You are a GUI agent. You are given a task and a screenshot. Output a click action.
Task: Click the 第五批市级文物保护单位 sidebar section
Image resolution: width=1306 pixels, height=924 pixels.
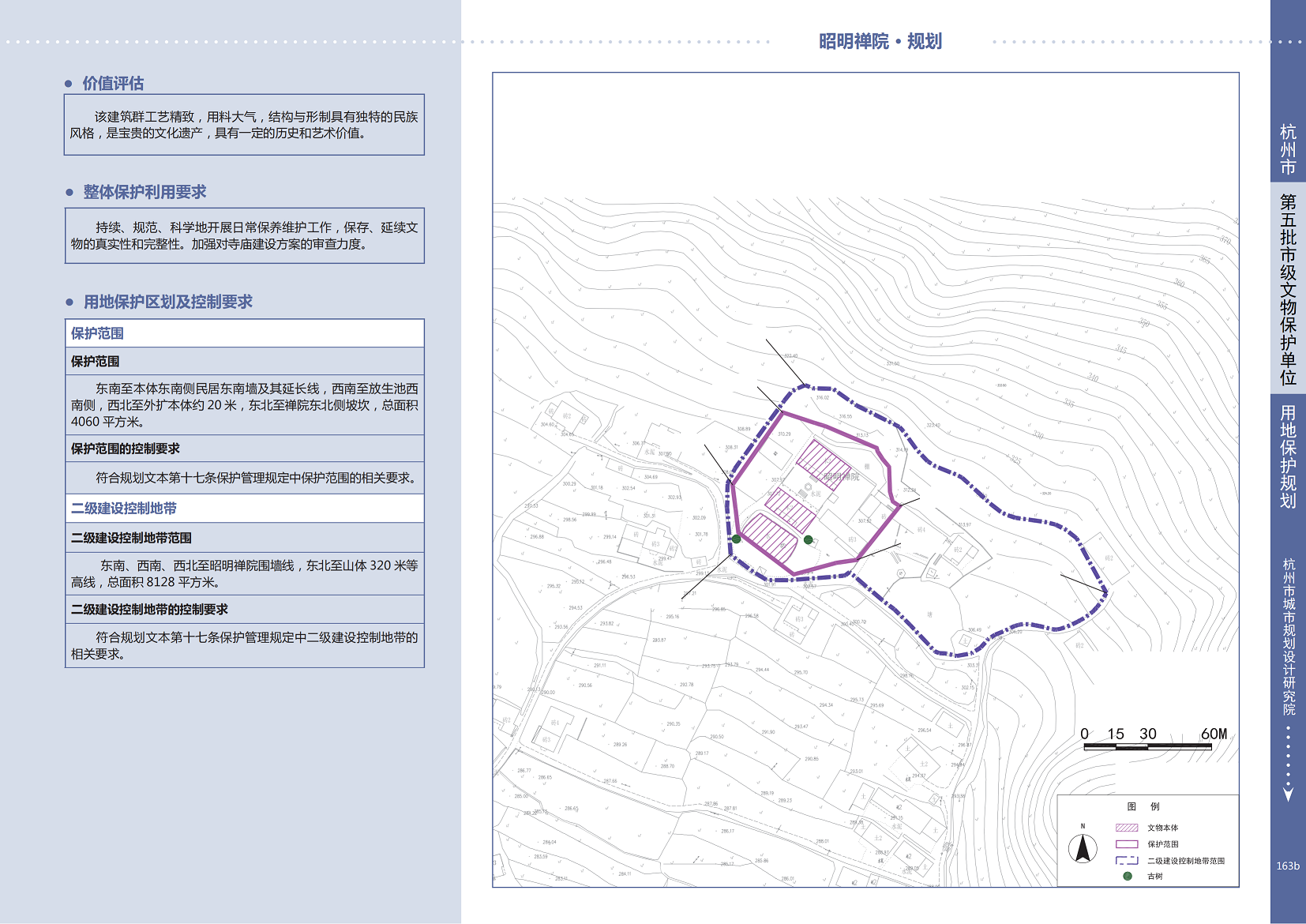click(1288, 290)
